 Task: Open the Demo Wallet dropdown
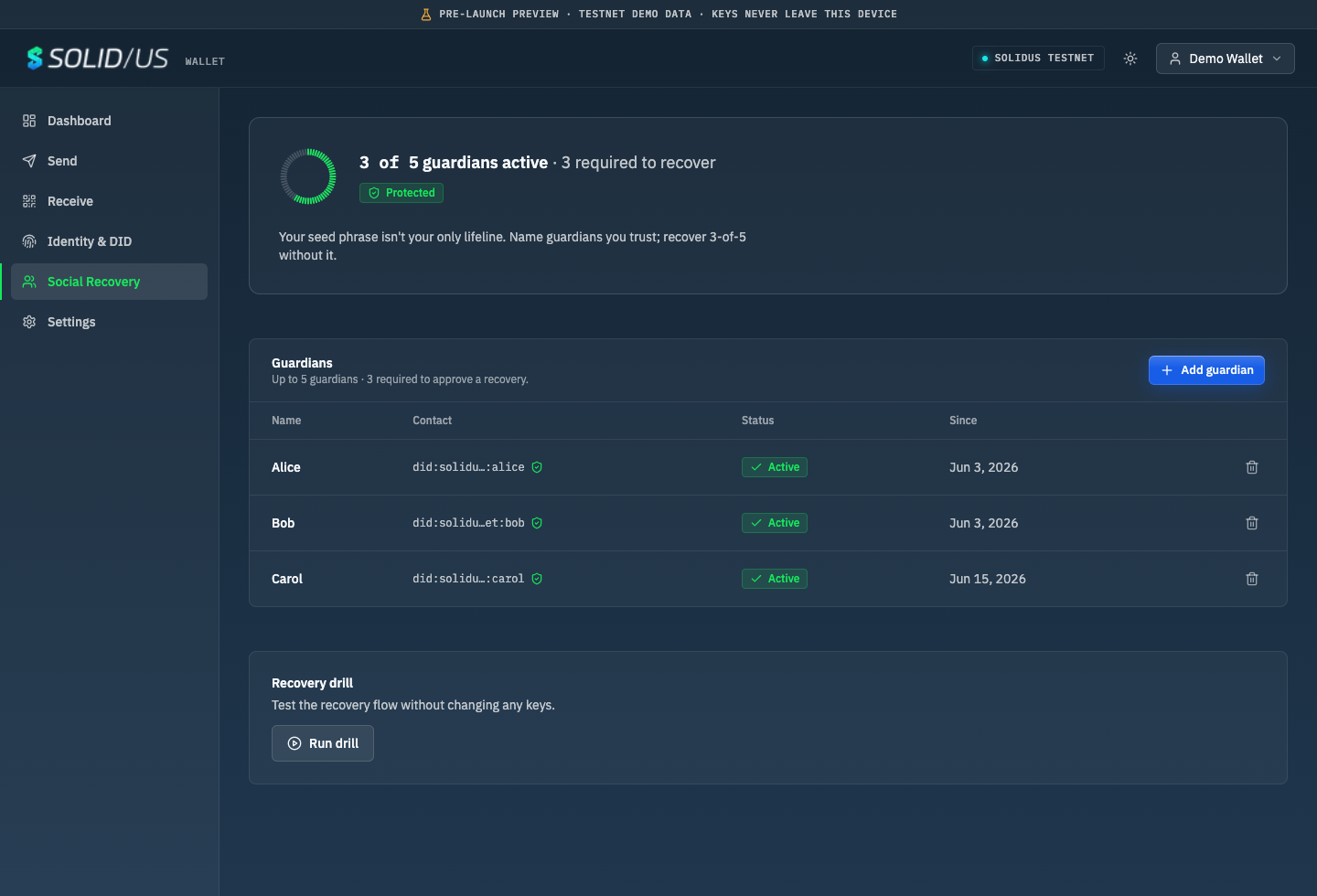pos(1226,59)
